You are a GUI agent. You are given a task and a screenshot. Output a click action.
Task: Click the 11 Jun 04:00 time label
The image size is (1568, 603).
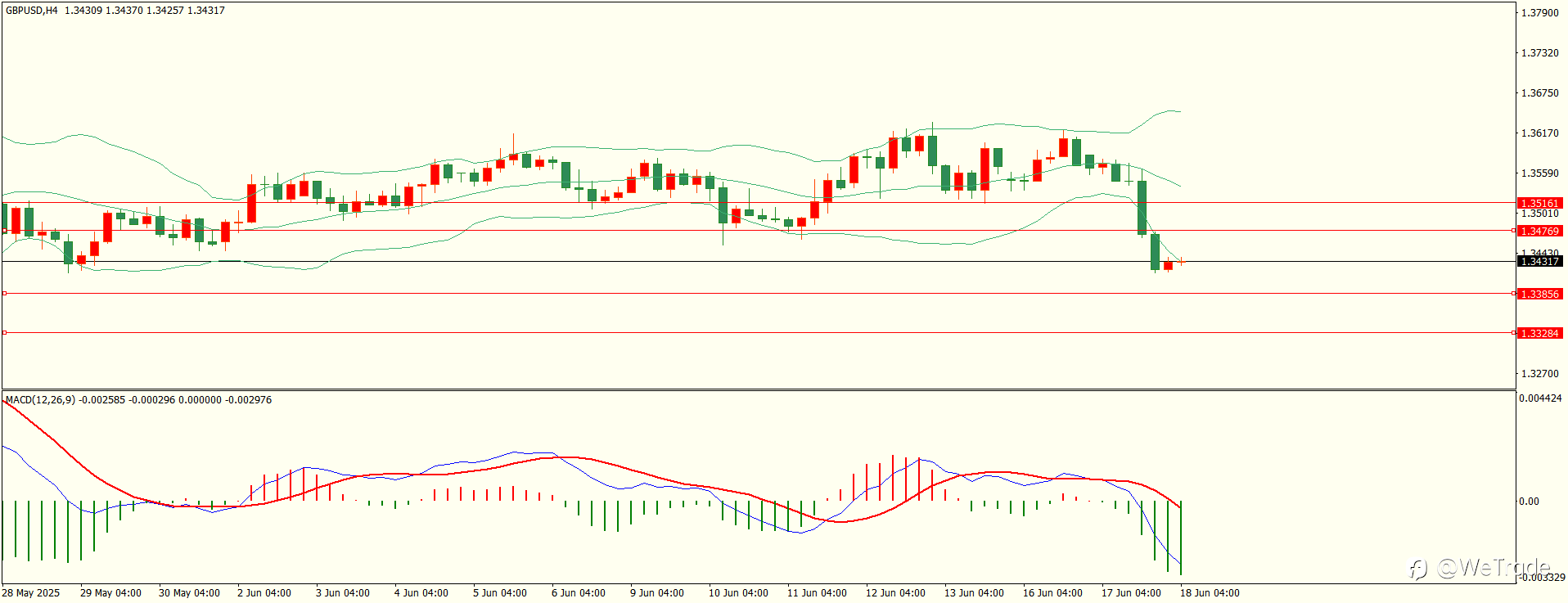click(x=817, y=593)
